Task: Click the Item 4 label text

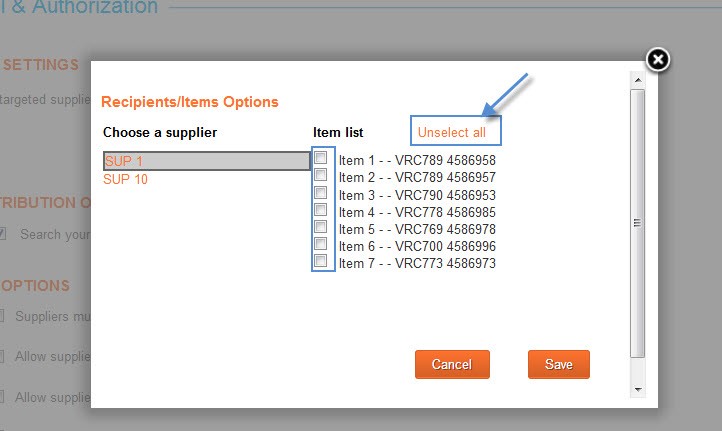Action: tap(417, 212)
